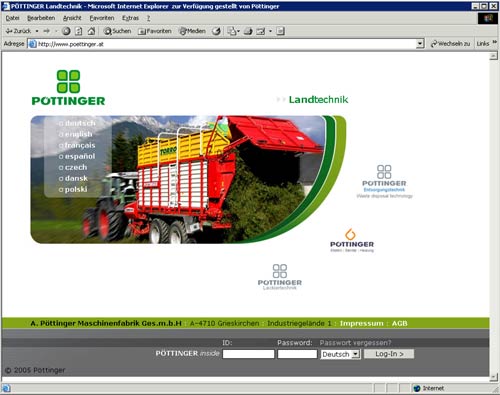Open the Favoriten toolbar button
Screen dimensions: 500x395
point(155,31)
